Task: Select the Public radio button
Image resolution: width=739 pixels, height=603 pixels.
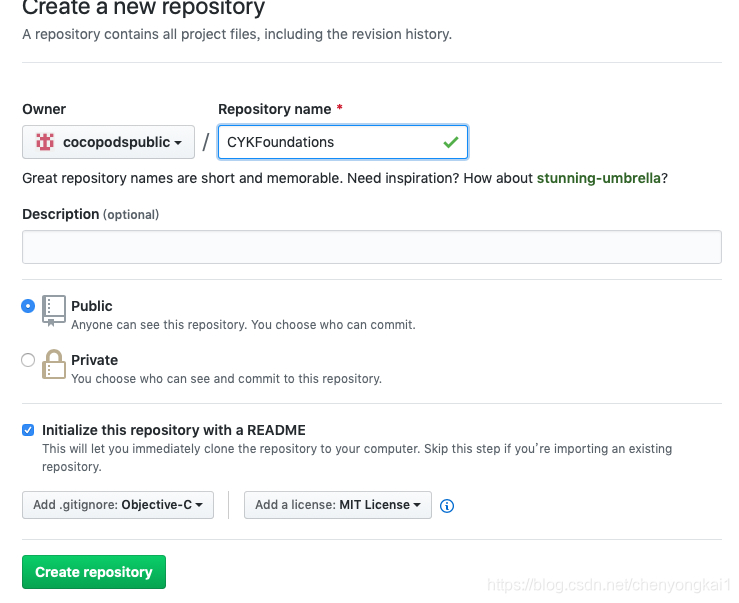Action: (28, 306)
